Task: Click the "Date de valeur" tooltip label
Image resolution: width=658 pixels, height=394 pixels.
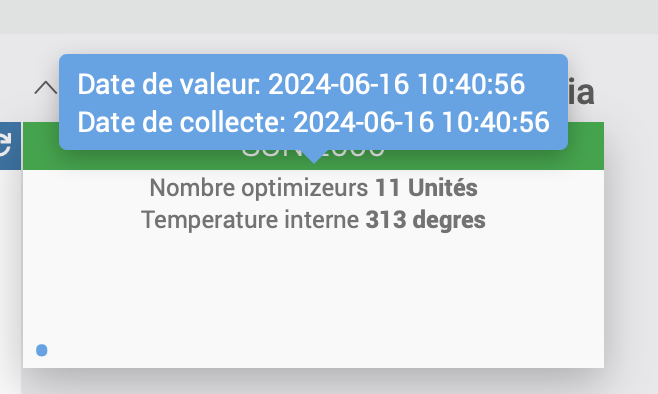Action: (169, 84)
